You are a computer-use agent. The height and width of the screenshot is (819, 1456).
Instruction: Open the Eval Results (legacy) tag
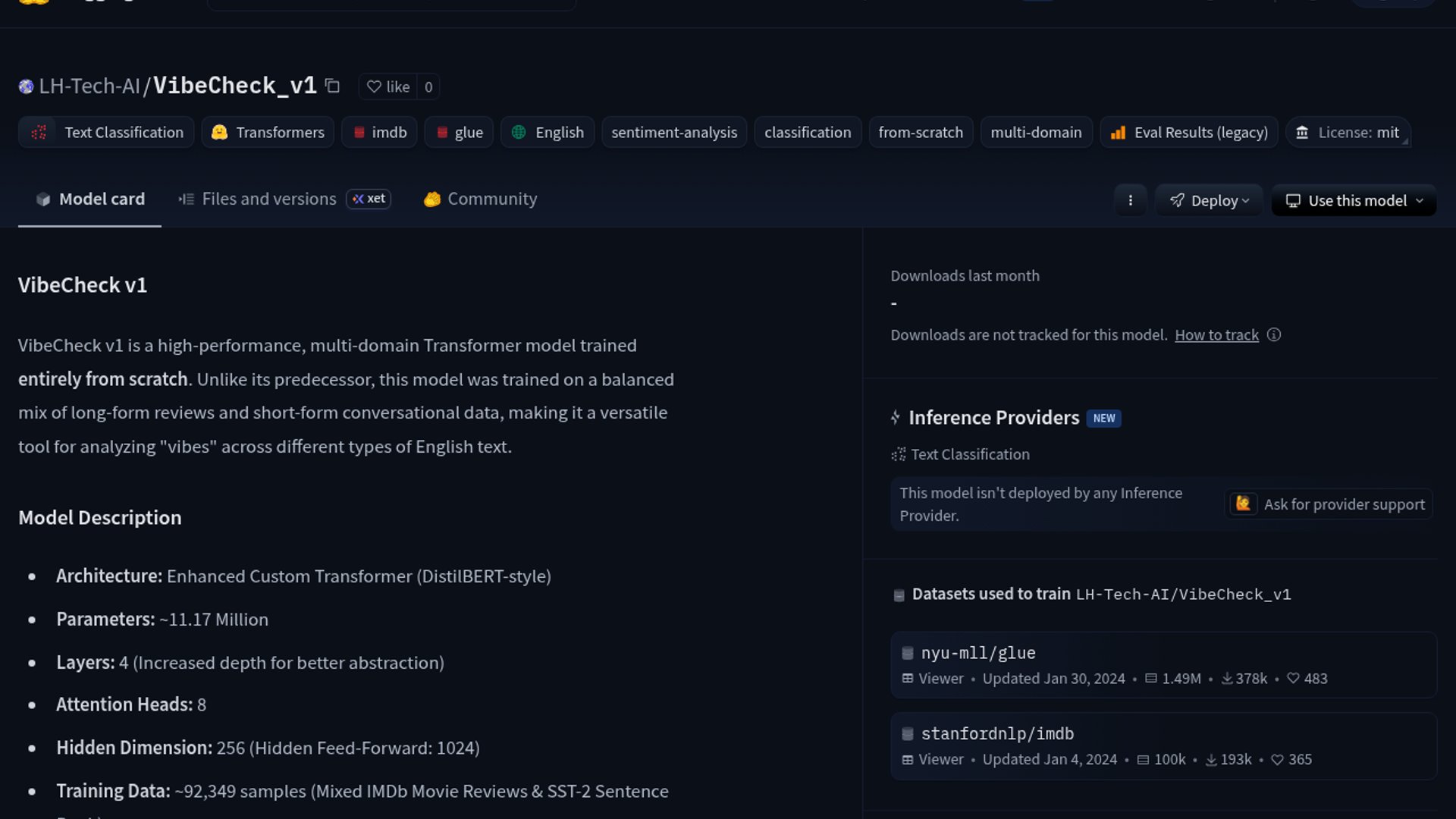pos(1189,132)
